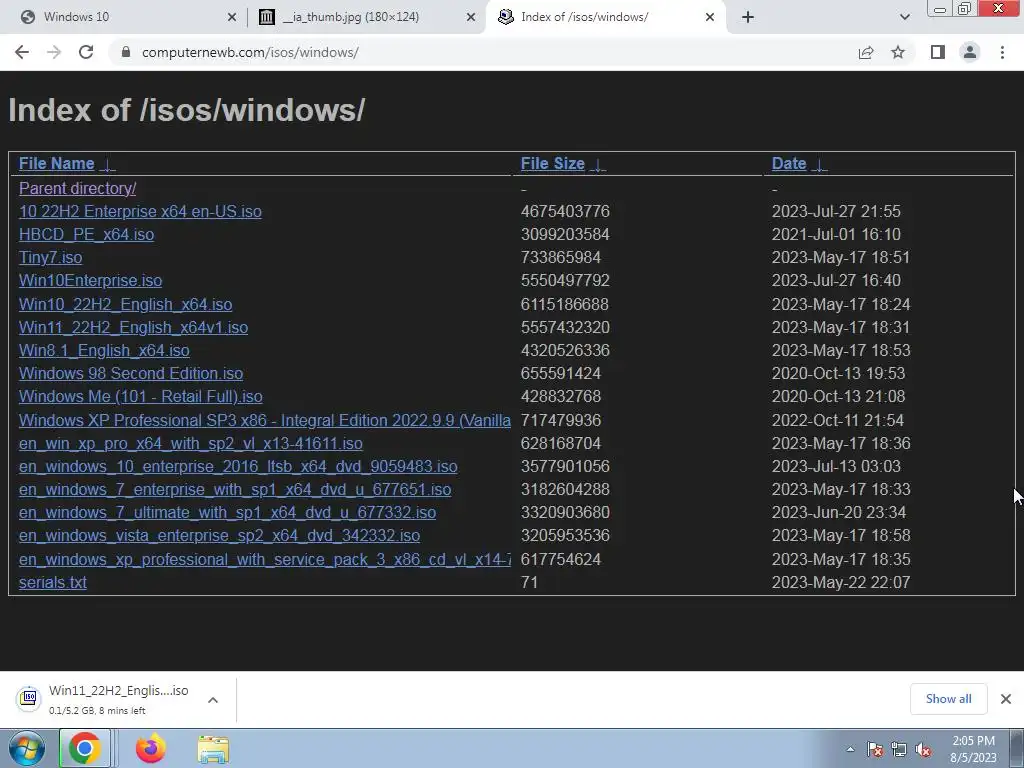This screenshot has width=1024, height=768.
Task: Download Win10Enterprise.iso
Action: point(90,280)
